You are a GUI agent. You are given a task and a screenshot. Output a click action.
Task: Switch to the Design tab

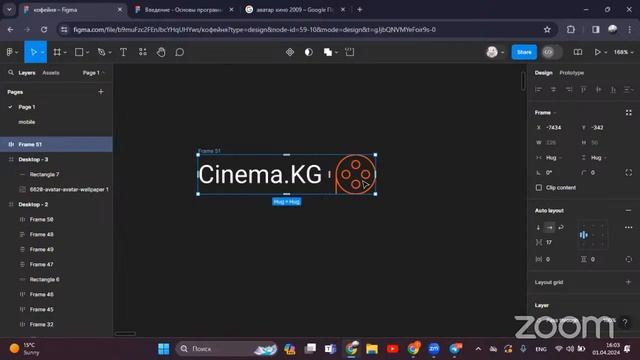[x=544, y=73]
